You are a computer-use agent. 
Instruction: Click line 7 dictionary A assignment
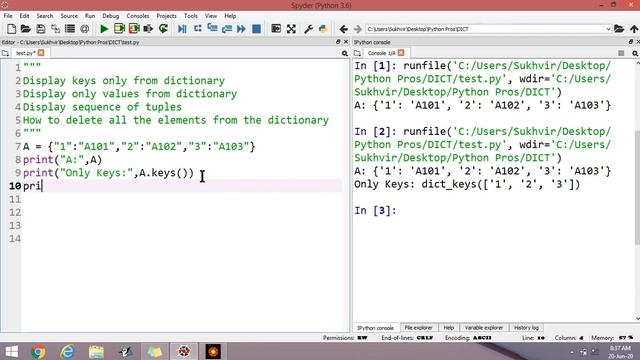click(139, 146)
